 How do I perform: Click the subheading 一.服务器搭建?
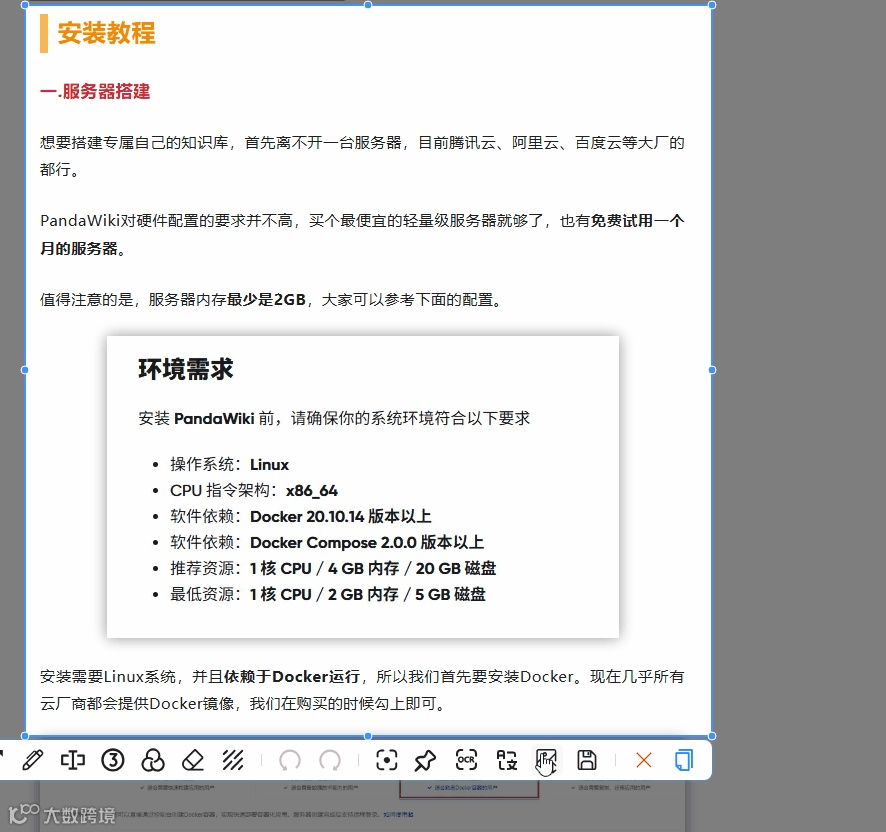[x=95, y=91]
